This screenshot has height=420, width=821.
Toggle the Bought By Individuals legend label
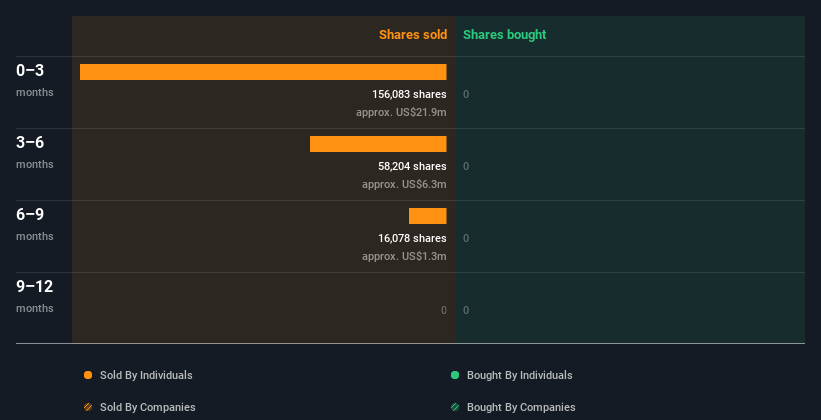coord(519,375)
